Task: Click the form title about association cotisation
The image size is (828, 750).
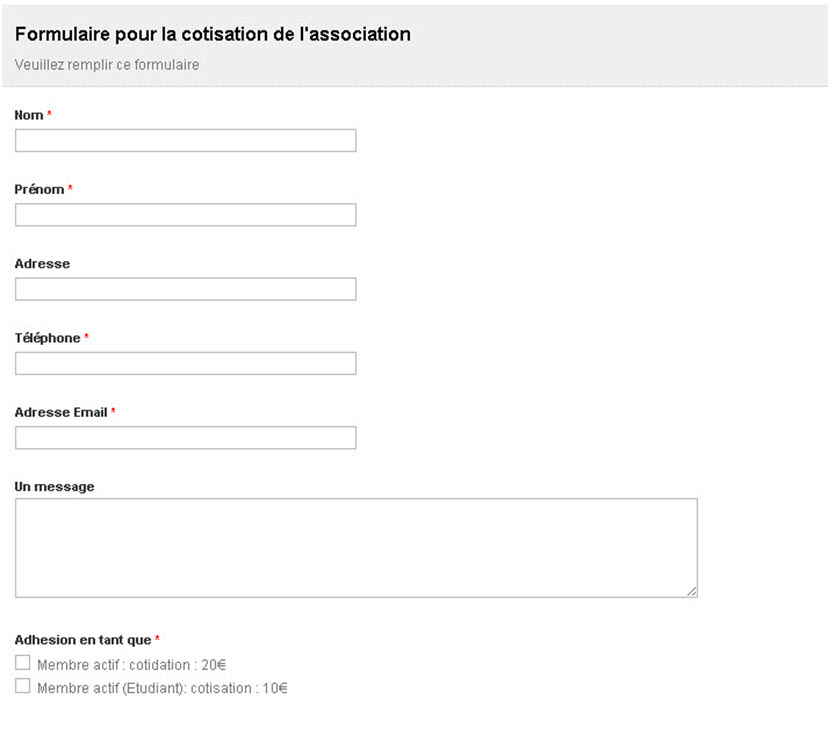Action: pyautogui.click(x=211, y=33)
